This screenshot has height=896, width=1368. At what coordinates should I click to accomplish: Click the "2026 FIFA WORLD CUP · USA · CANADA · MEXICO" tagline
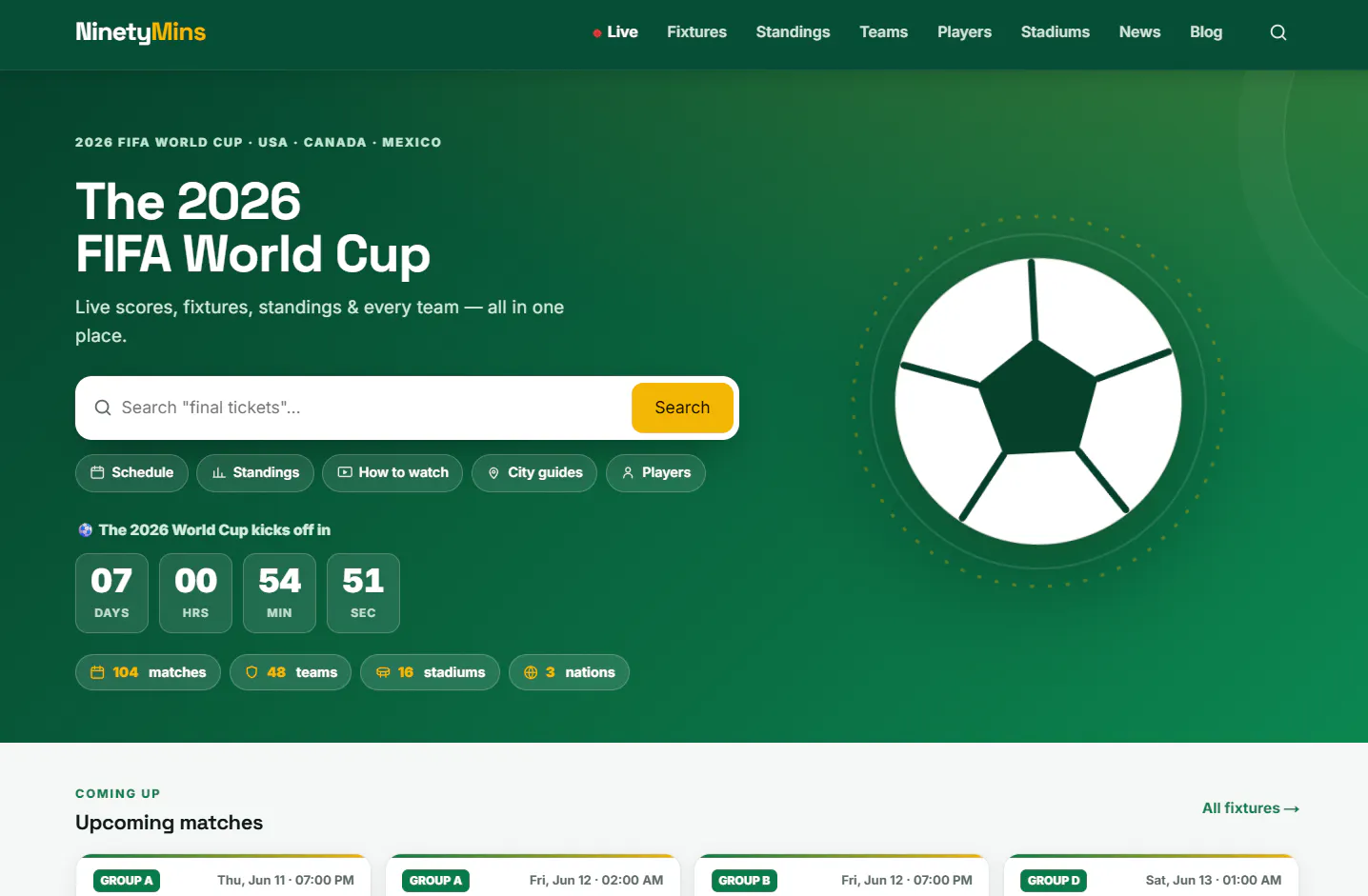[x=258, y=143]
